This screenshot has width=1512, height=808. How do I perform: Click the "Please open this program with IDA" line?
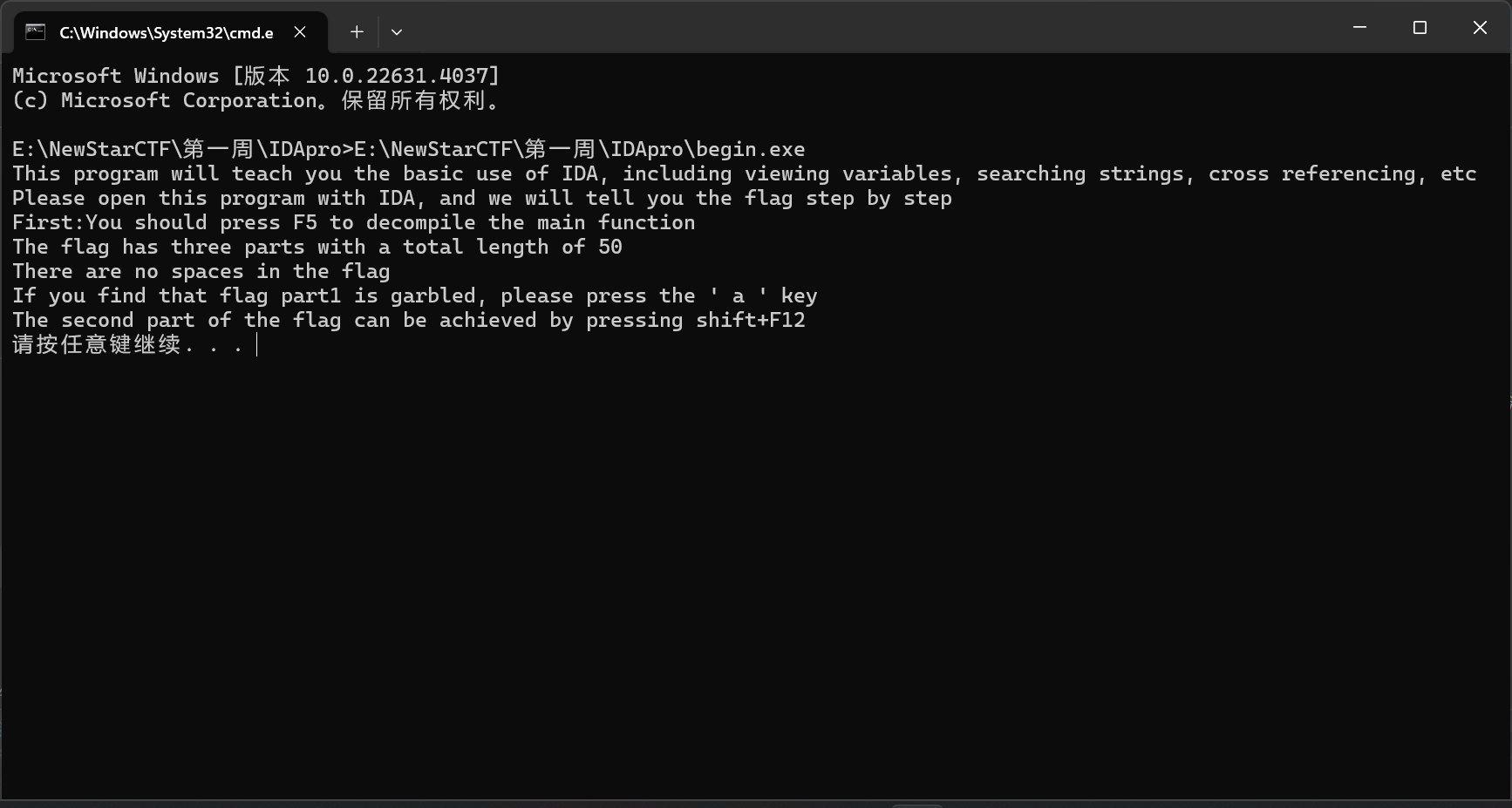(x=481, y=198)
